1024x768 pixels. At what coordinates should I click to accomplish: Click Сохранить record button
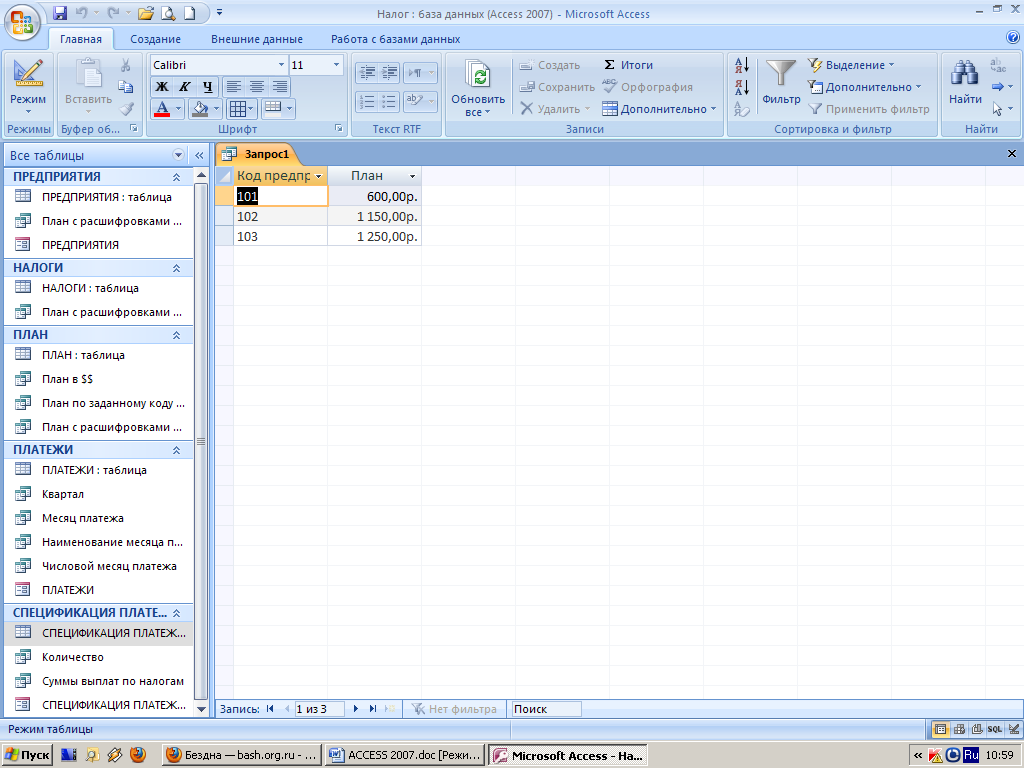pos(557,87)
